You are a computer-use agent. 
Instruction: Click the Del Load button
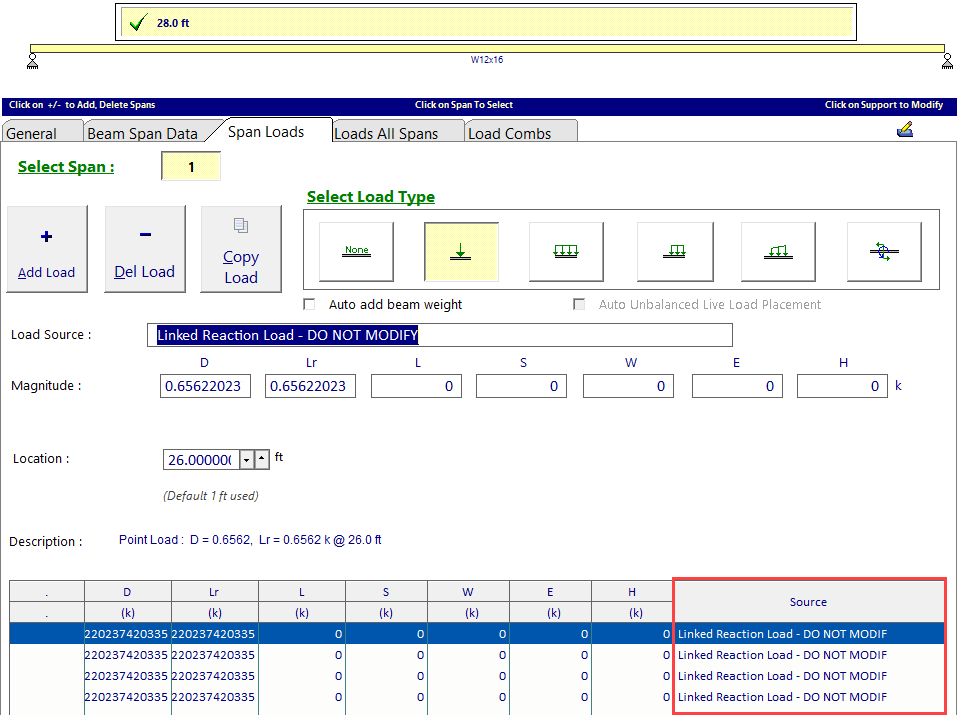click(145, 249)
